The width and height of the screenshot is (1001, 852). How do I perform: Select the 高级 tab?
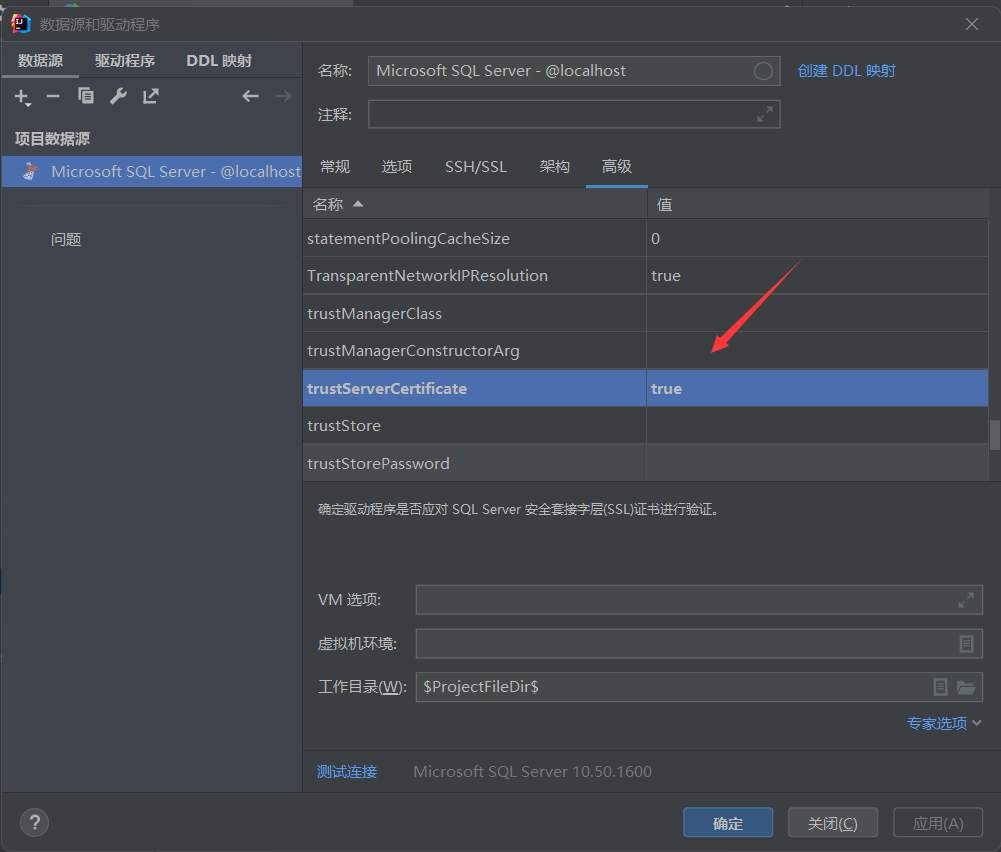pos(617,167)
